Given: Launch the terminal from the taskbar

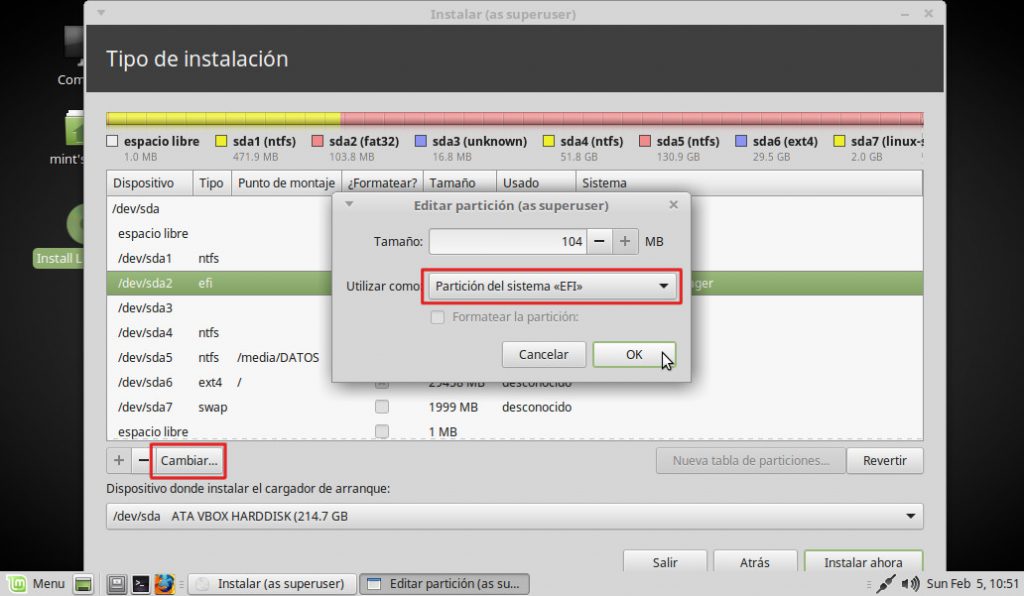Looking at the screenshot, I should pyautogui.click(x=141, y=583).
